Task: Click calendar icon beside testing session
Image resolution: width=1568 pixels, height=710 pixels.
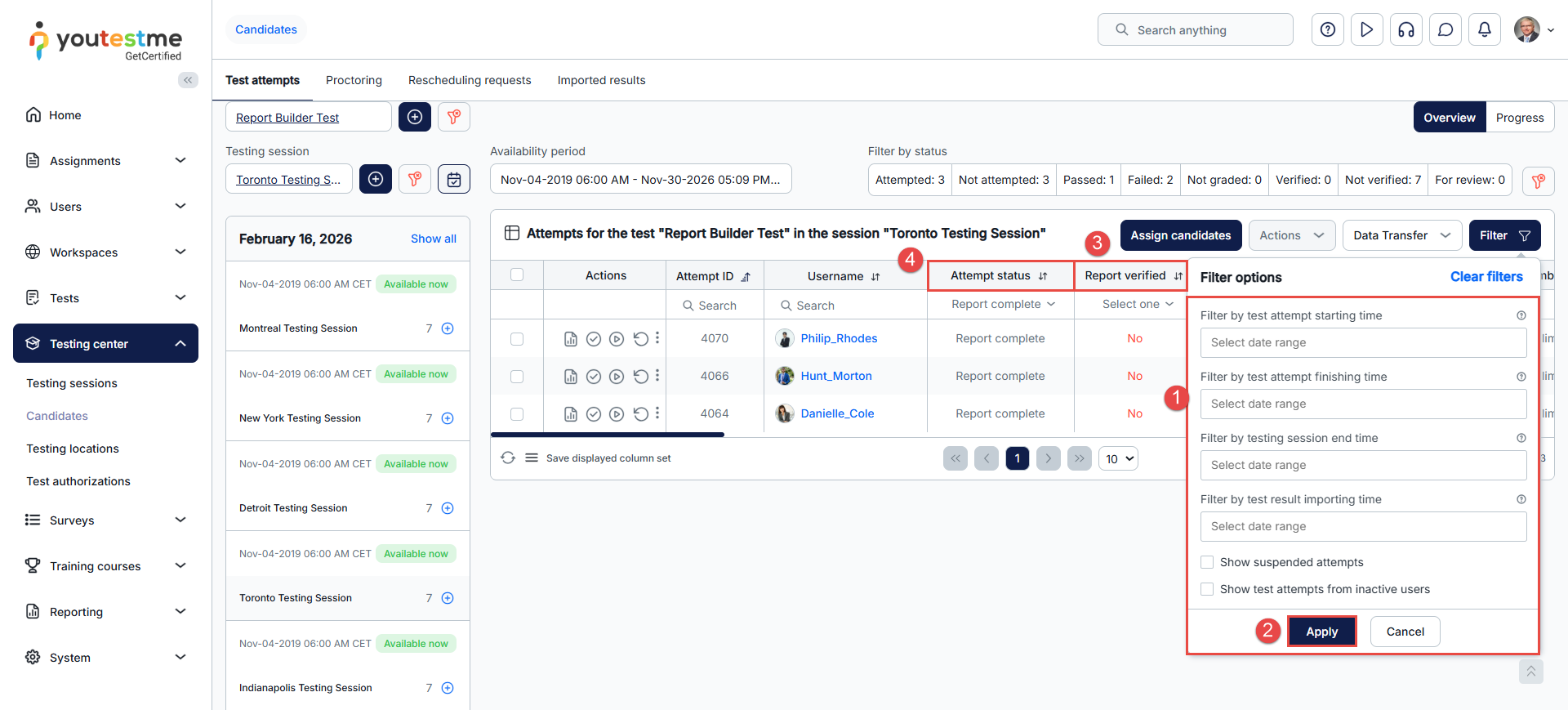Action: click(453, 179)
